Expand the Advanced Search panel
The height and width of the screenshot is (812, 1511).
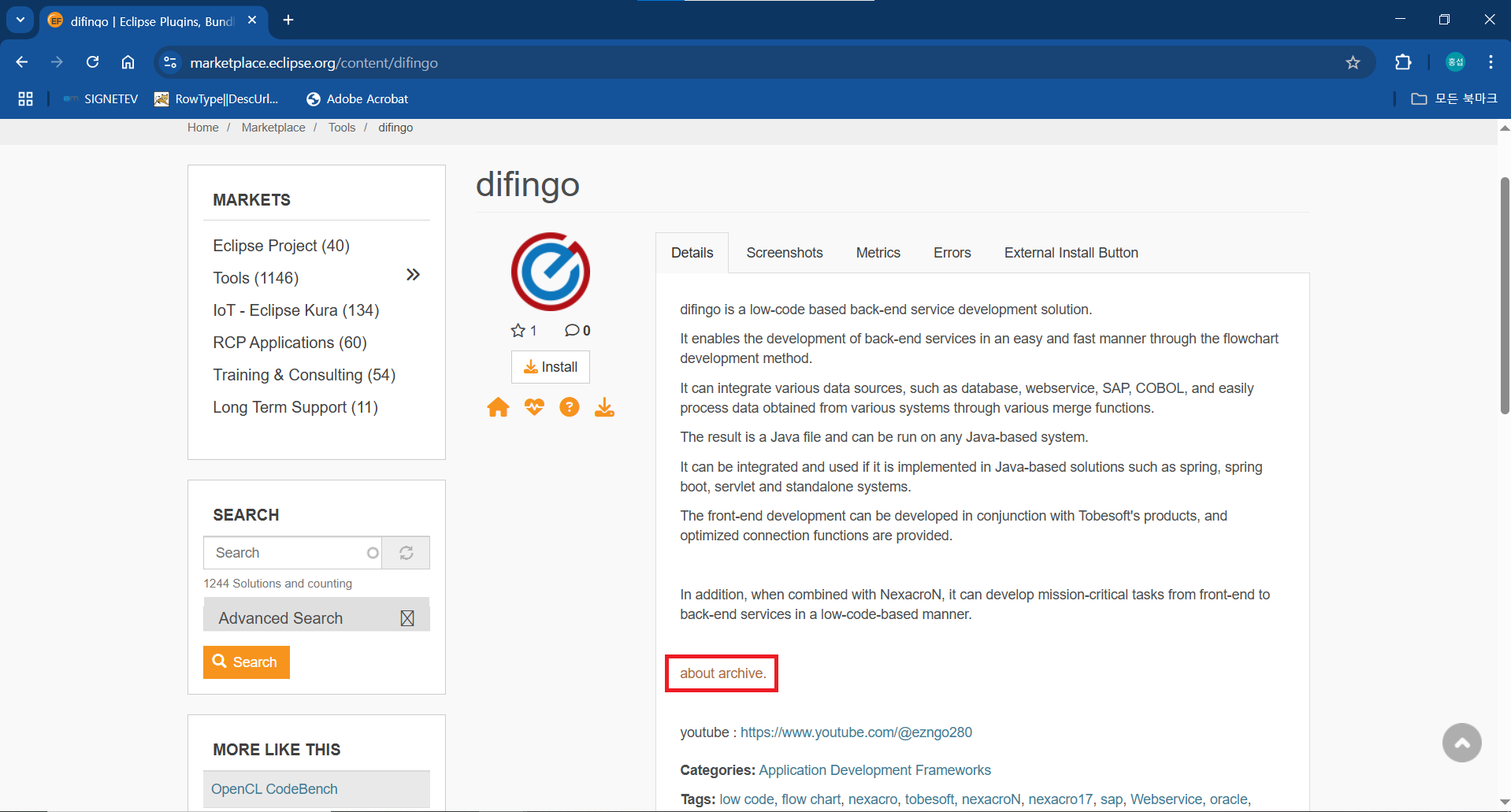click(407, 618)
